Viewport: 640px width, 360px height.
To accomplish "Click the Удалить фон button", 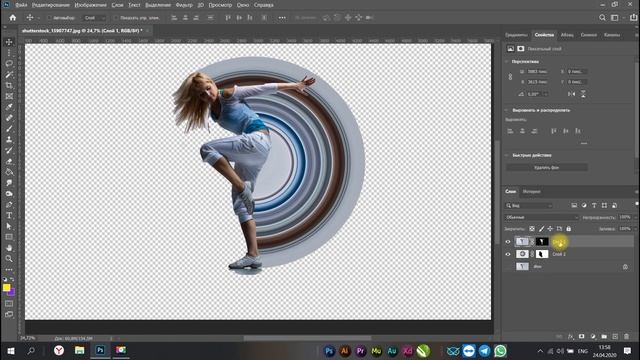I will (547, 167).
